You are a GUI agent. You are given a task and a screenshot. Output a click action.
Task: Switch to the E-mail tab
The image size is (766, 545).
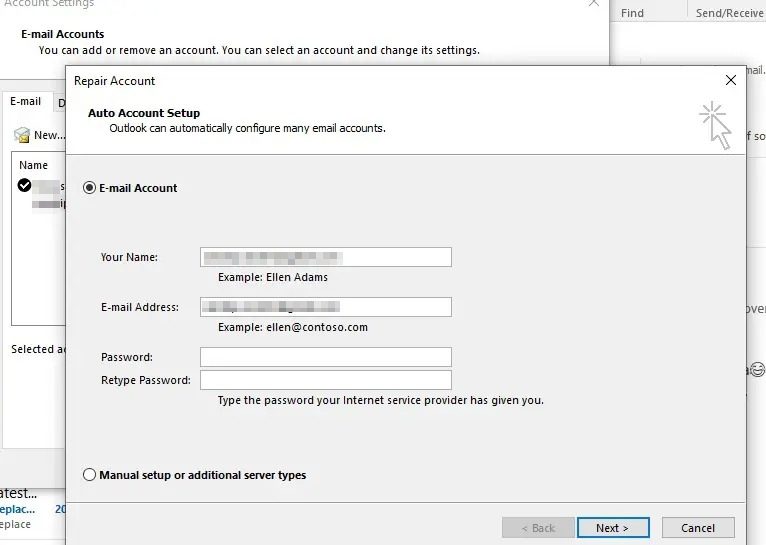pyautogui.click(x=26, y=102)
